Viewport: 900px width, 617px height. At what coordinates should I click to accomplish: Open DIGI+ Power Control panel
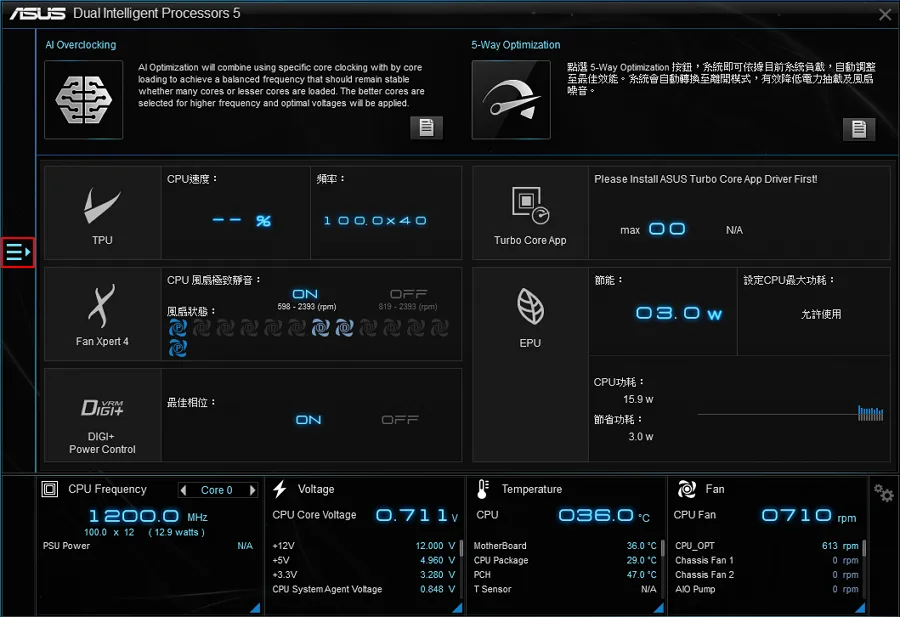point(102,415)
